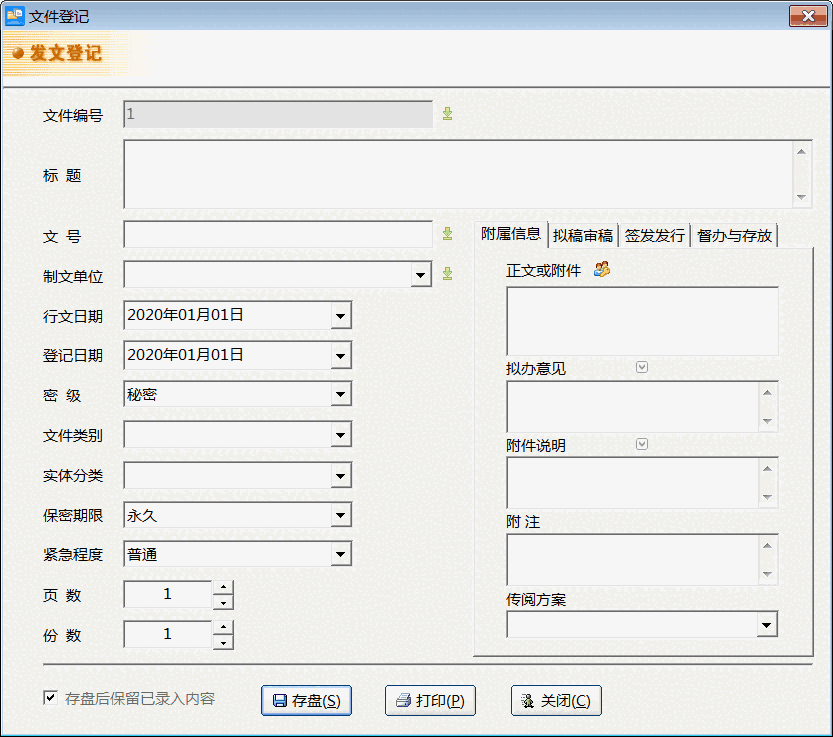Open the 督办与存放 tab

[x=733, y=235]
